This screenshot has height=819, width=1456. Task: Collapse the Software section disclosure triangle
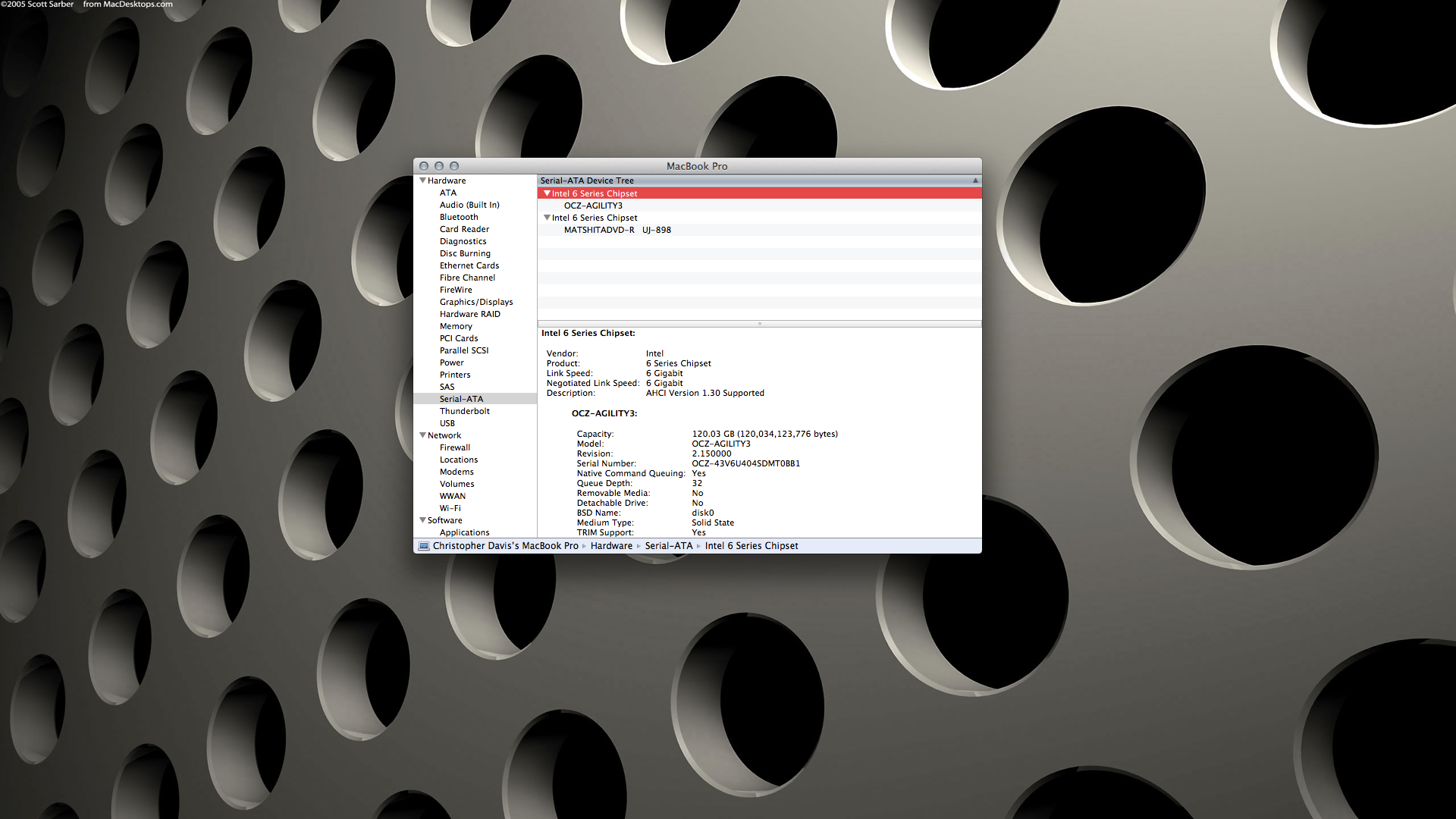point(422,520)
